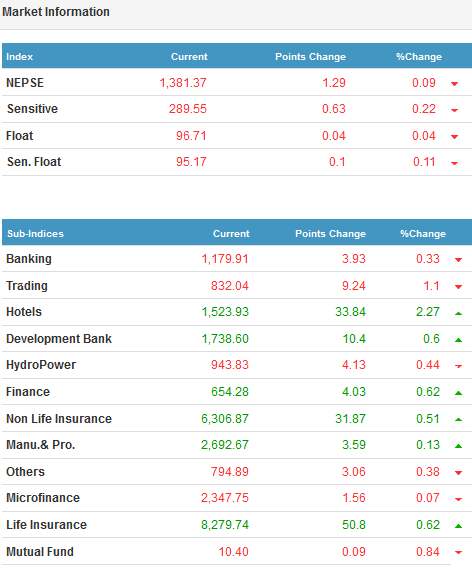This screenshot has height=570, width=472.
Task: Click the Sub-Indices column header
Action: (x=35, y=233)
